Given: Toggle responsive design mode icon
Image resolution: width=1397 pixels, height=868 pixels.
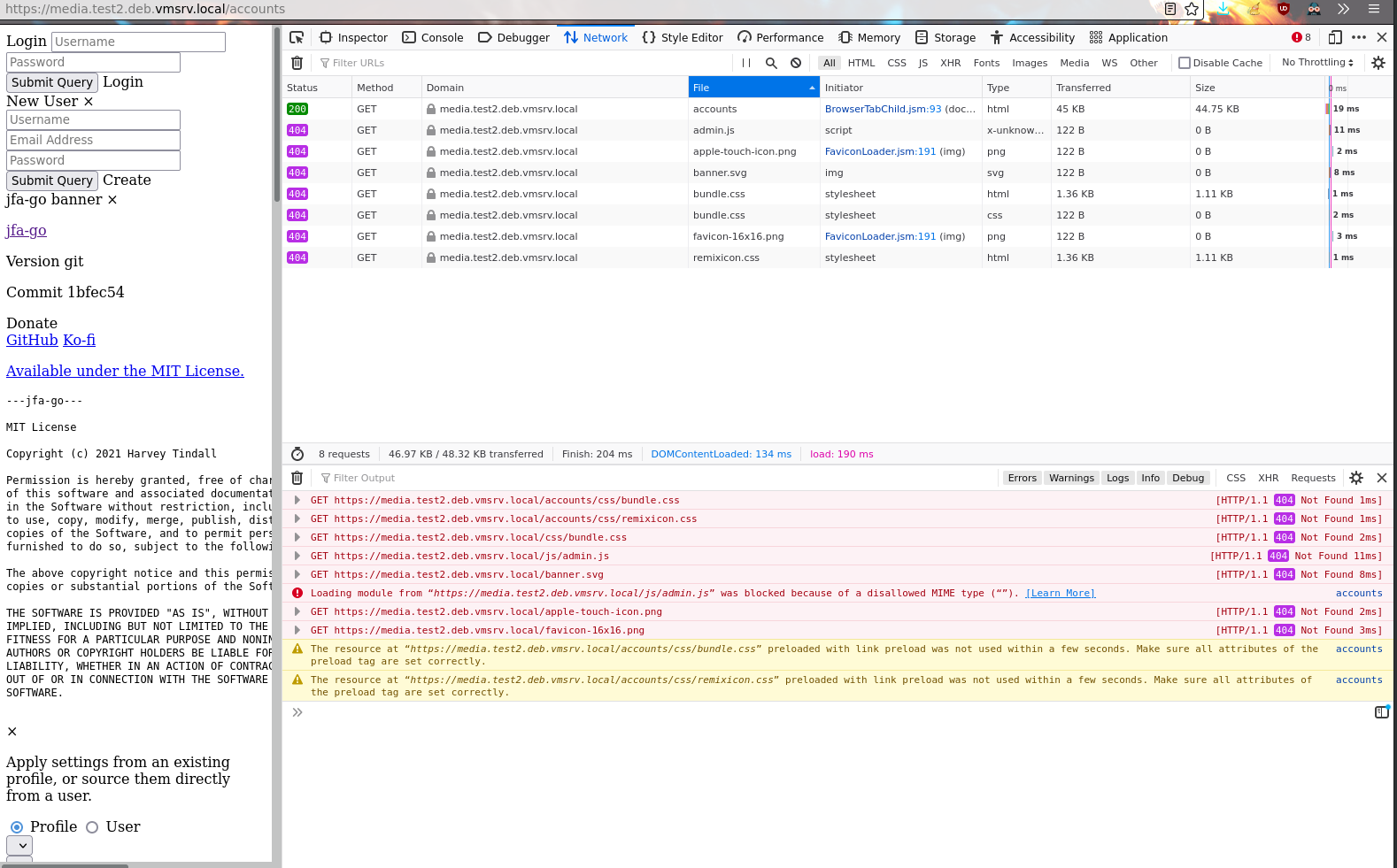Looking at the screenshot, I should pos(1335,37).
